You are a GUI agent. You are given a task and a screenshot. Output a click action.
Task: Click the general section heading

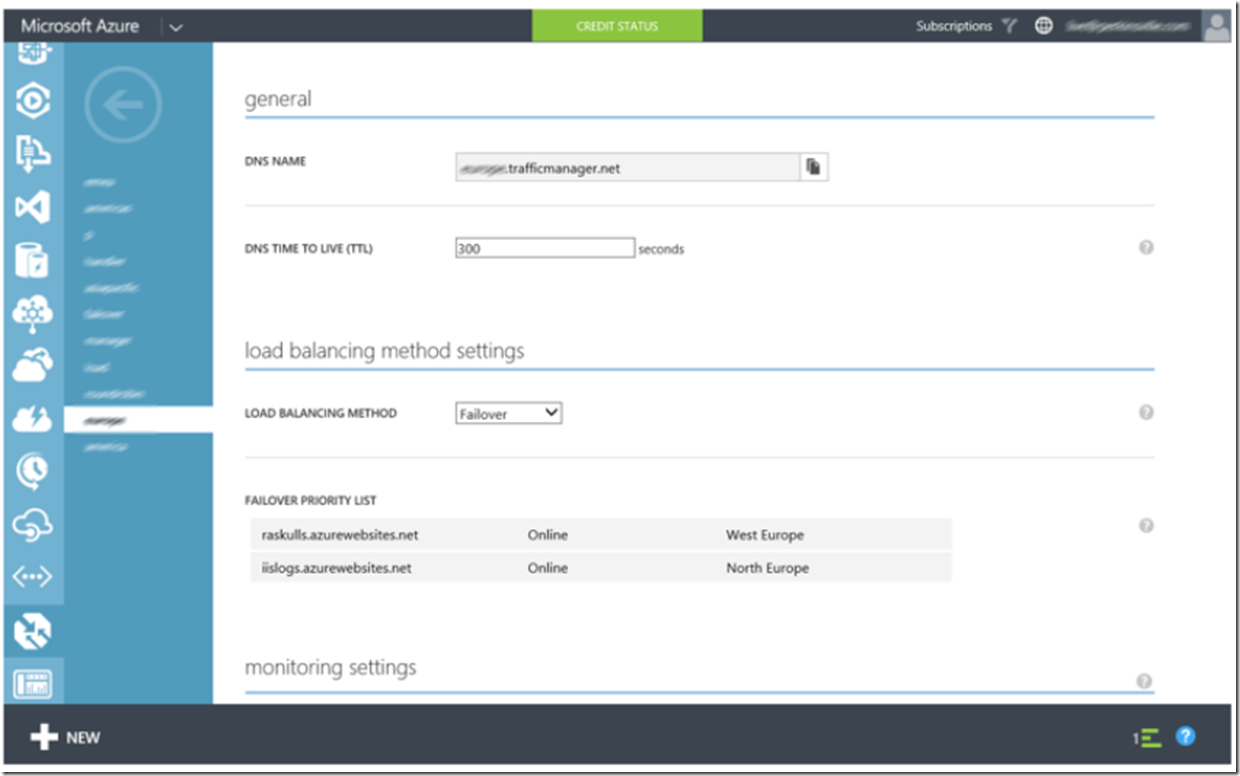click(278, 99)
